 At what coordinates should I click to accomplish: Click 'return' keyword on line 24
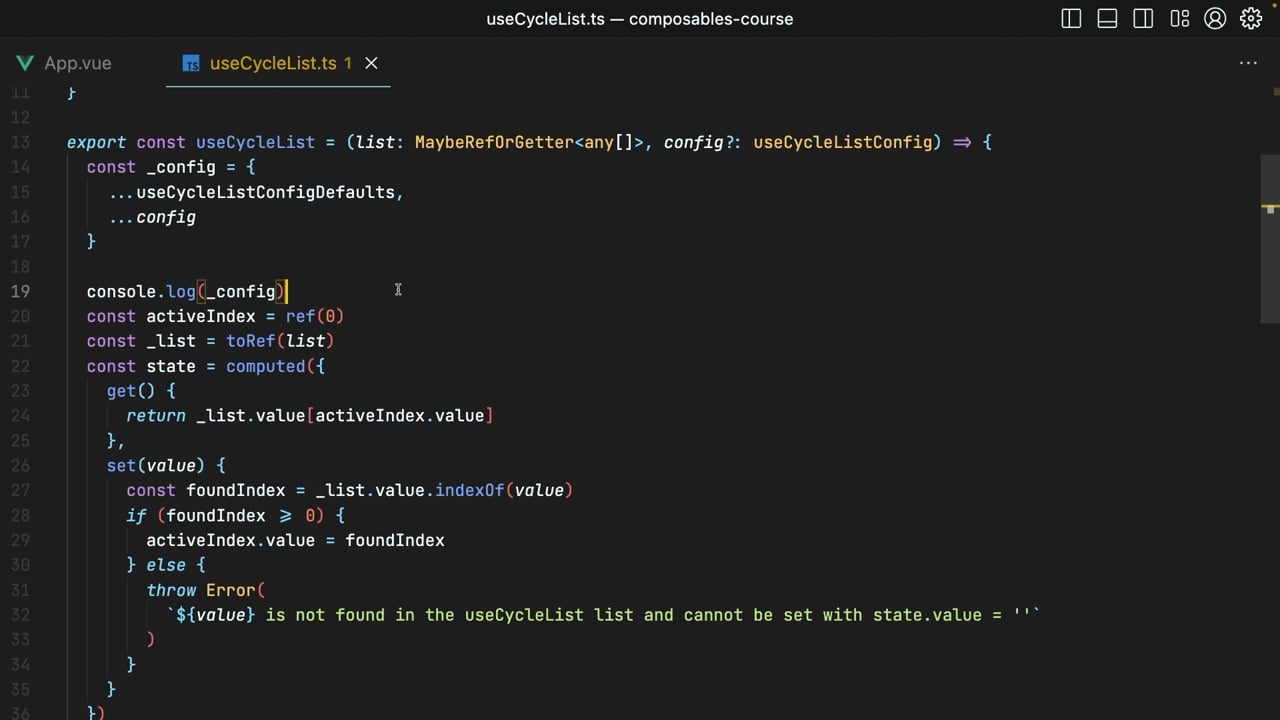(156, 415)
